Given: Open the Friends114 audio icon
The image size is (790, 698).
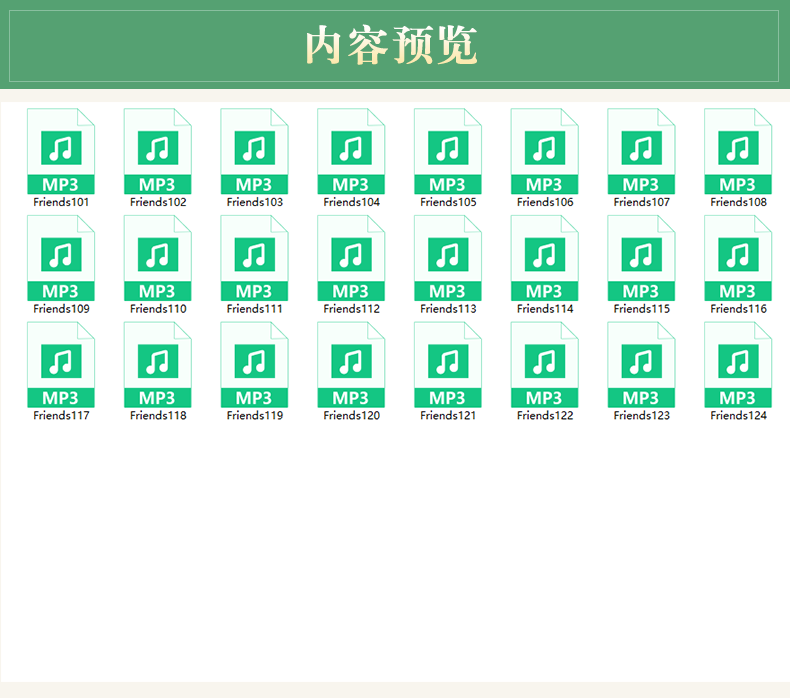Looking at the screenshot, I should [545, 258].
